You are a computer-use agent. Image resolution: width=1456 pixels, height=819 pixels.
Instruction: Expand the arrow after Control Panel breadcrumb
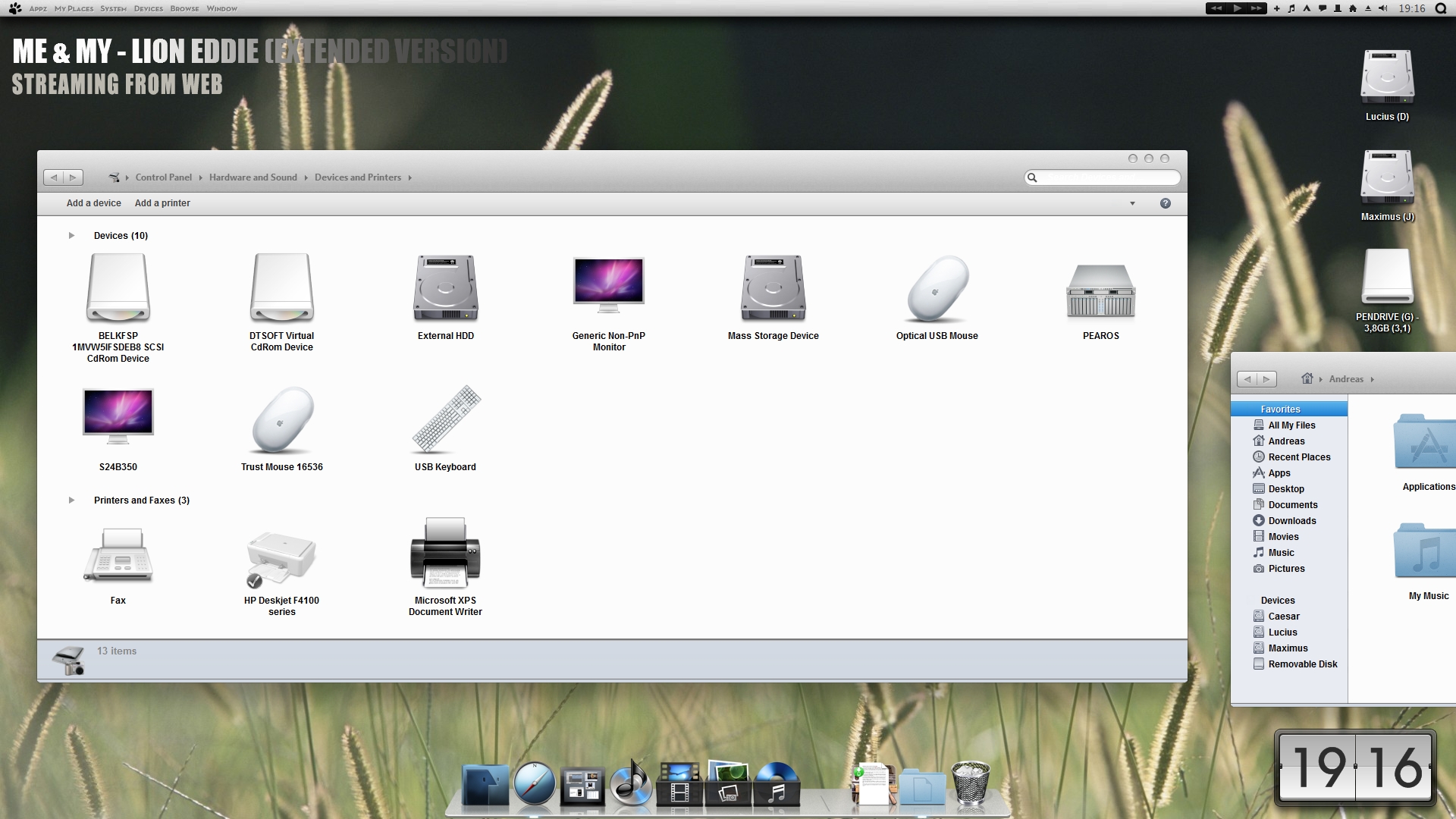[x=200, y=177]
